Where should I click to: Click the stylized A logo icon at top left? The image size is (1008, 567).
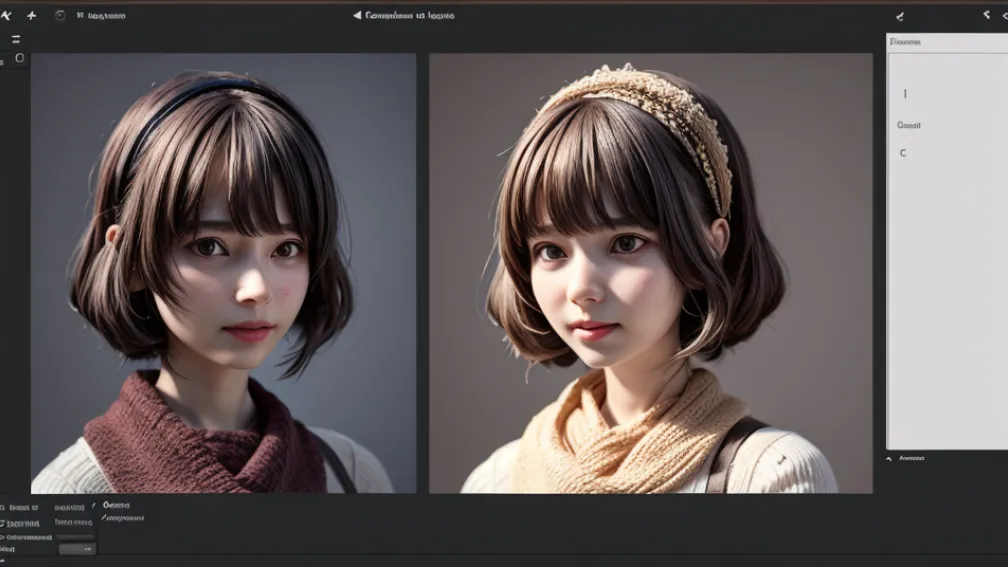pyautogui.click(x=6, y=15)
